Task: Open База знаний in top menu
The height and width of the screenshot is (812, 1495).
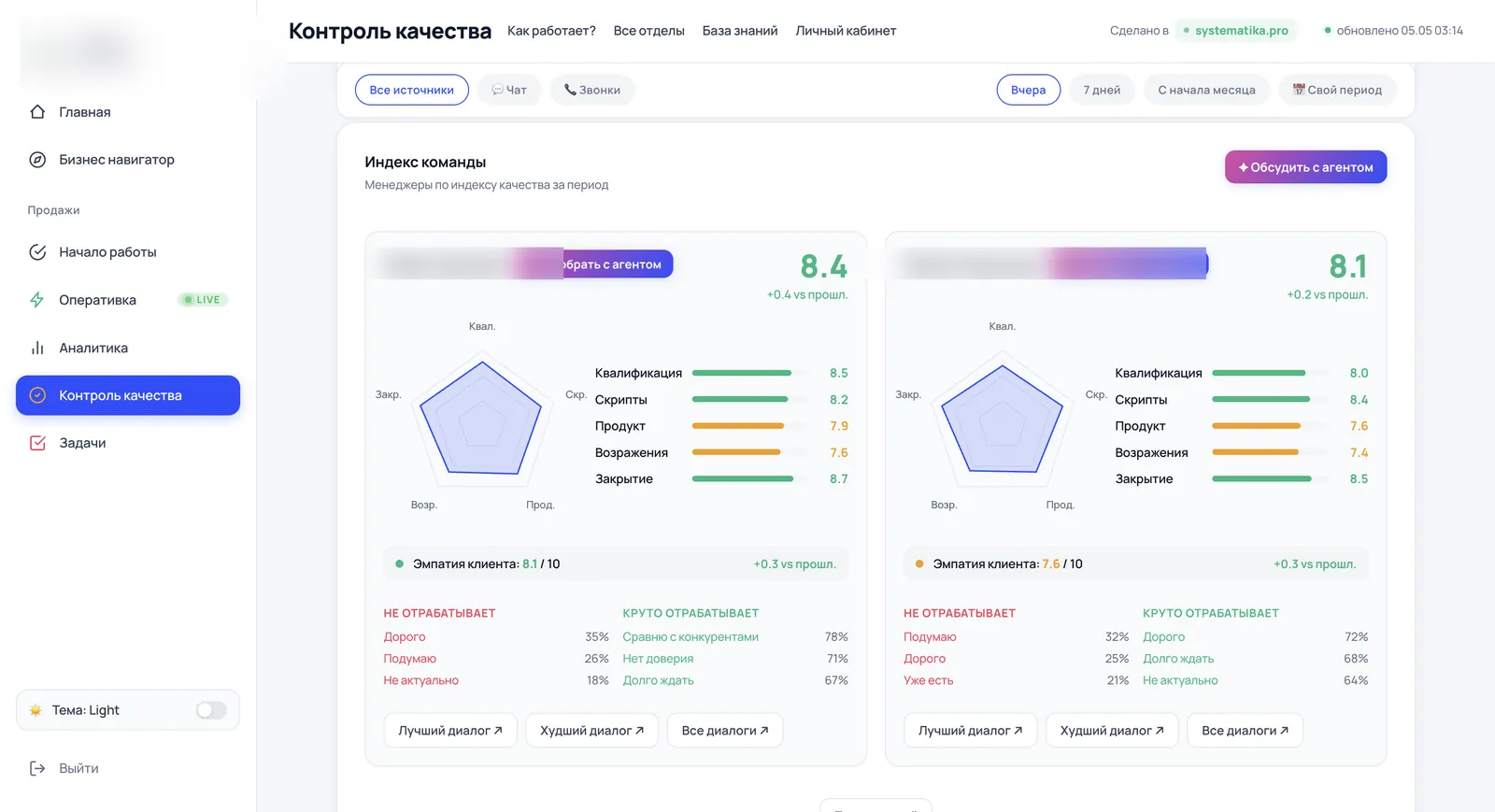Action: 740,31
